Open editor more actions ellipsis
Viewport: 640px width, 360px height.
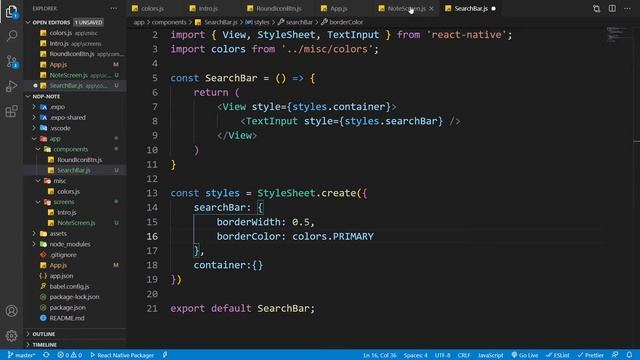[x=627, y=9]
